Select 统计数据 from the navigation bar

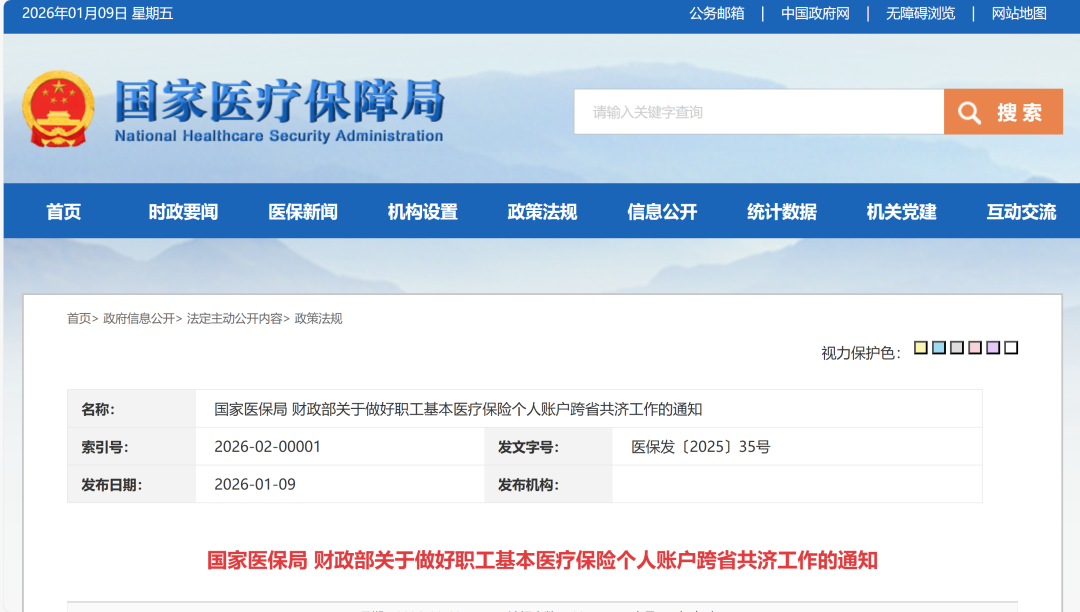(x=782, y=211)
